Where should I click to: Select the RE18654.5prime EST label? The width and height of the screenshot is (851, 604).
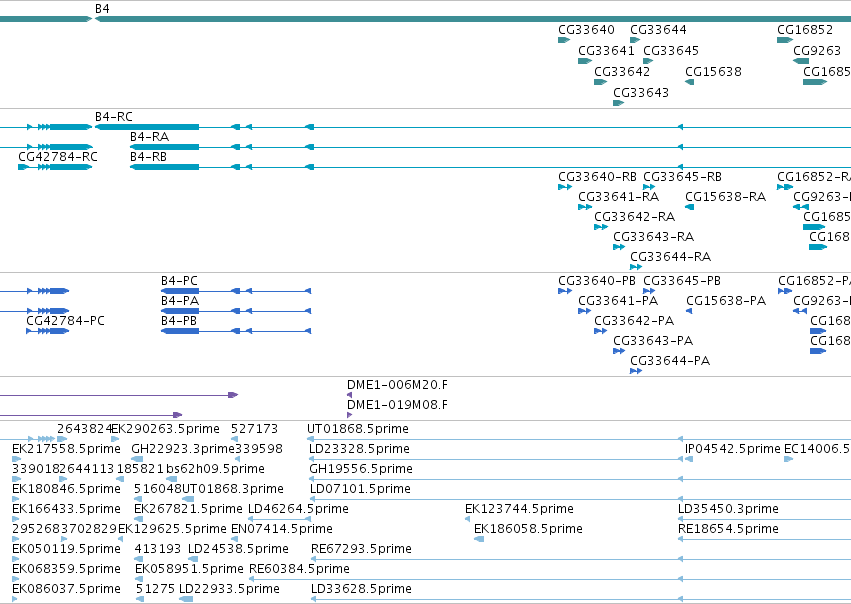[728, 529]
